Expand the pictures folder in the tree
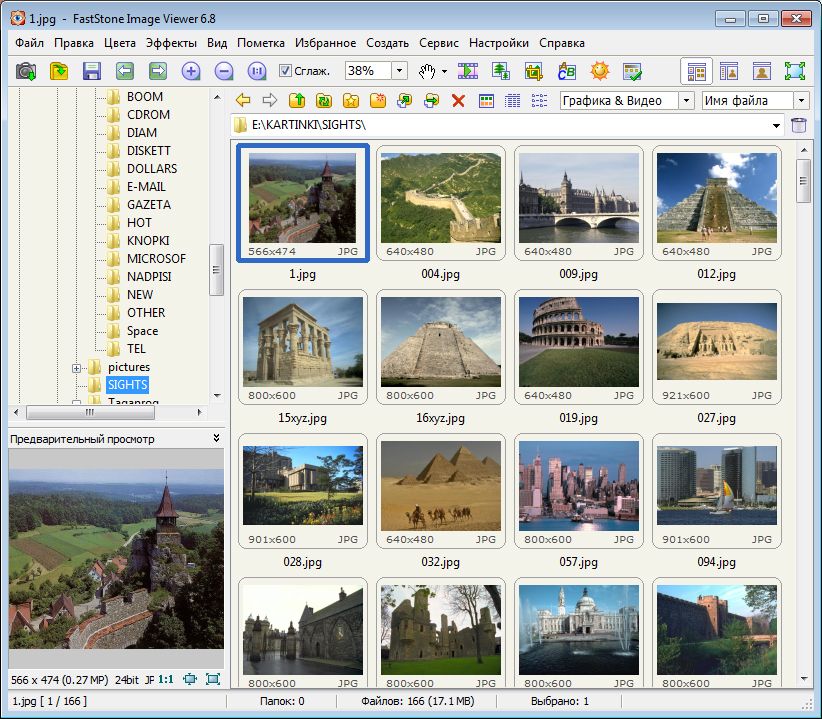822x719 pixels. coord(77,368)
